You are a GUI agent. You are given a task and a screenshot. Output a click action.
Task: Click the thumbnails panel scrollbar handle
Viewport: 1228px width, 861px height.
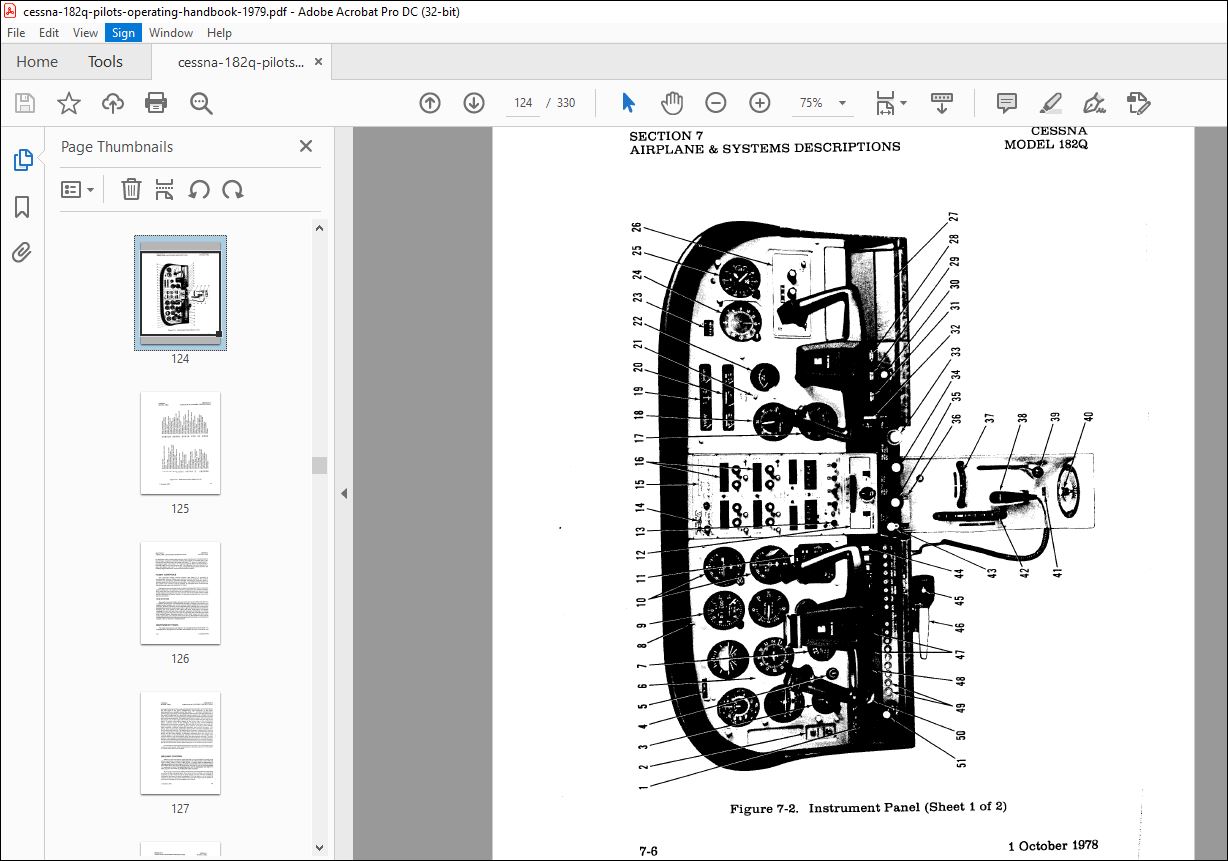(320, 465)
